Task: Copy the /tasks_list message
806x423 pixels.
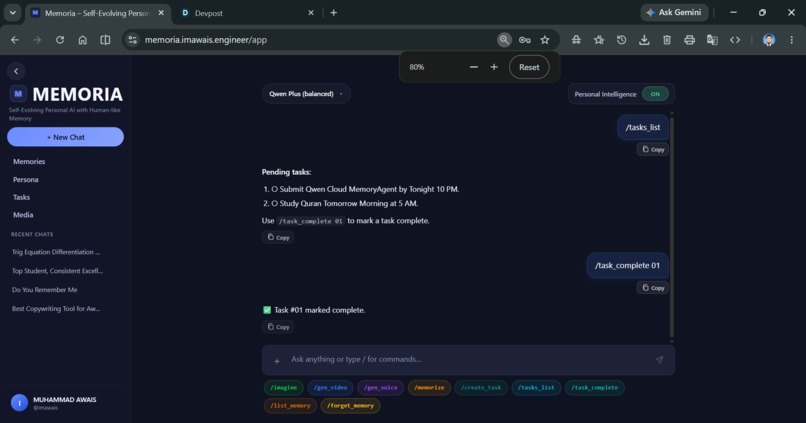Action: click(x=653, y=150)
